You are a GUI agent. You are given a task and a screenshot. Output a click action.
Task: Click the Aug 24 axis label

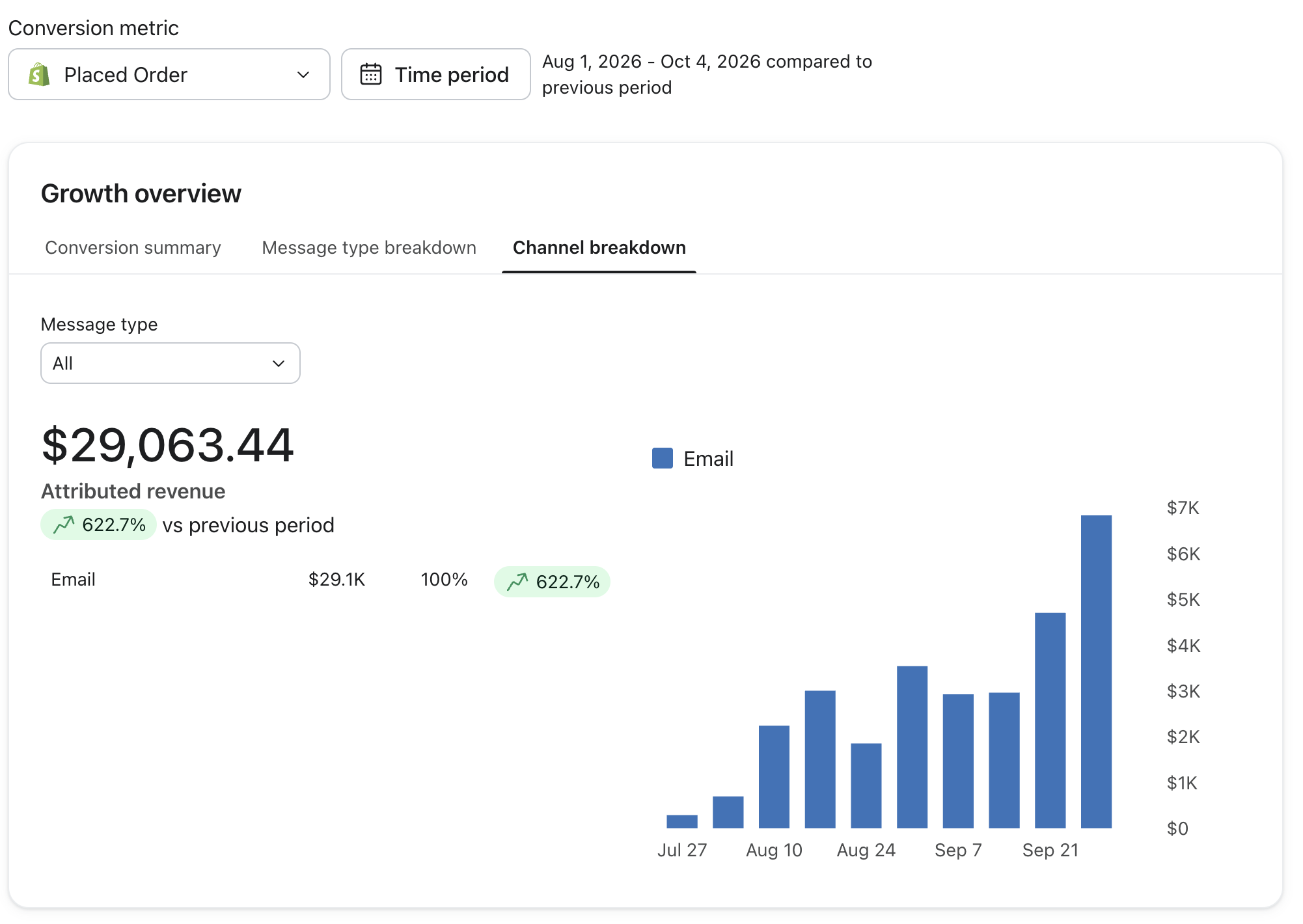click(866, 850)
